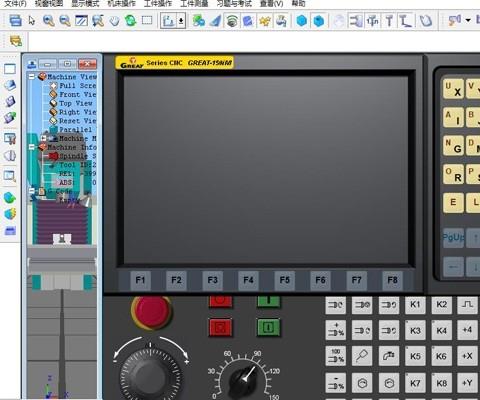Collapse the G-Code tree node

(32, 191)
